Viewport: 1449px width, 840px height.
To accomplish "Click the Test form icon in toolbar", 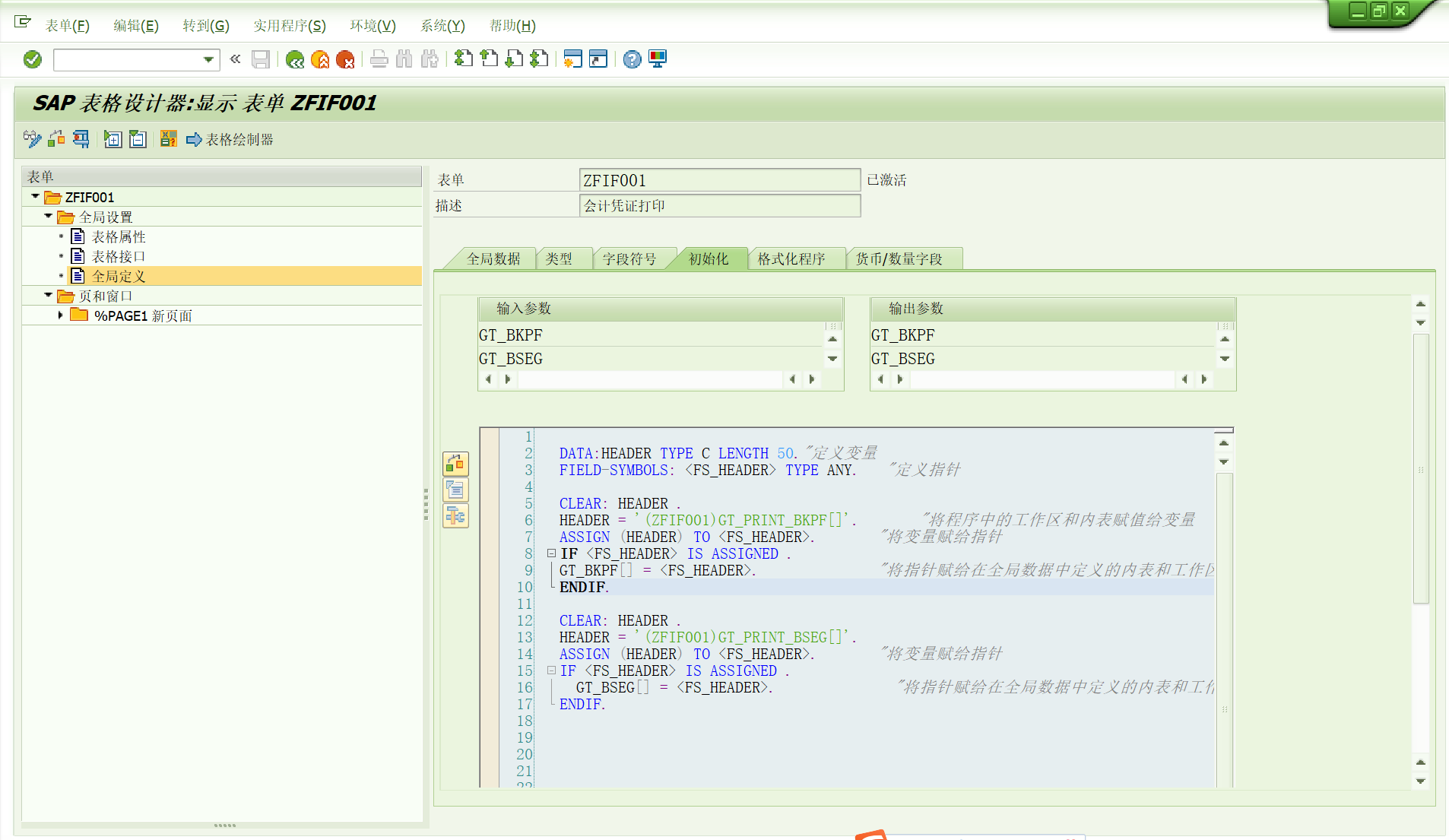I will click(81, 139).
